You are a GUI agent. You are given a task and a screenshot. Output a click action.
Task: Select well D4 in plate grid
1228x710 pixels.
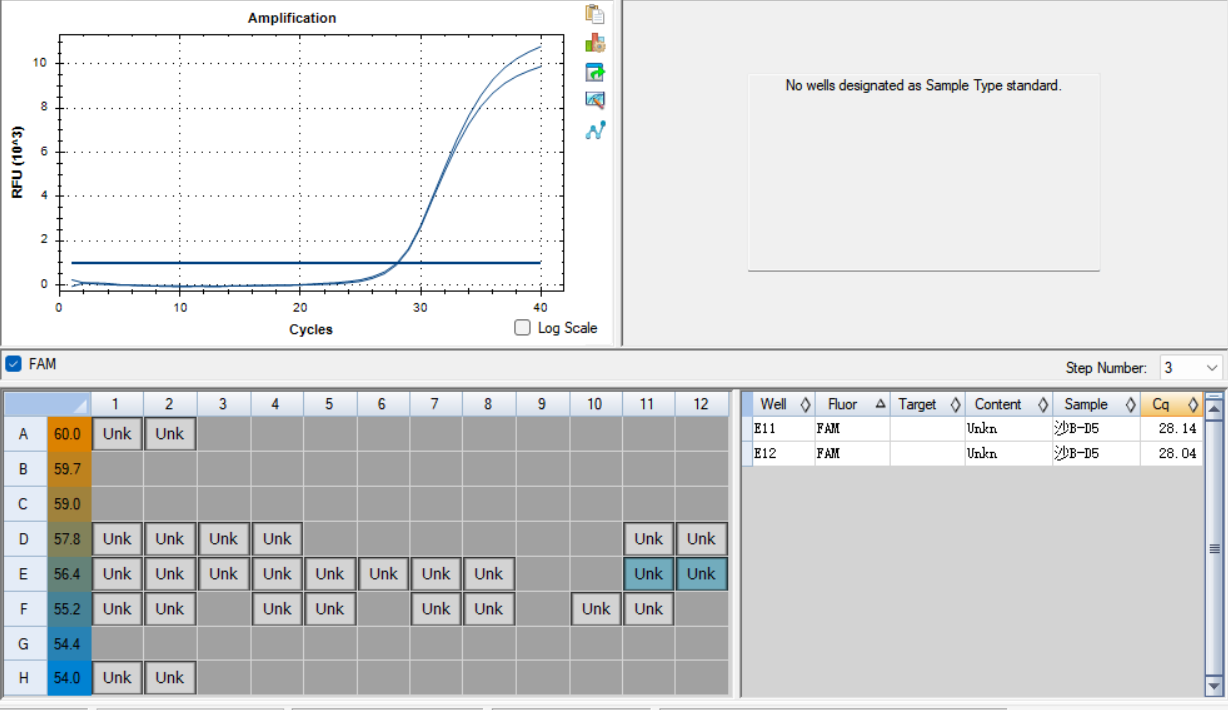tap(277, 539)
